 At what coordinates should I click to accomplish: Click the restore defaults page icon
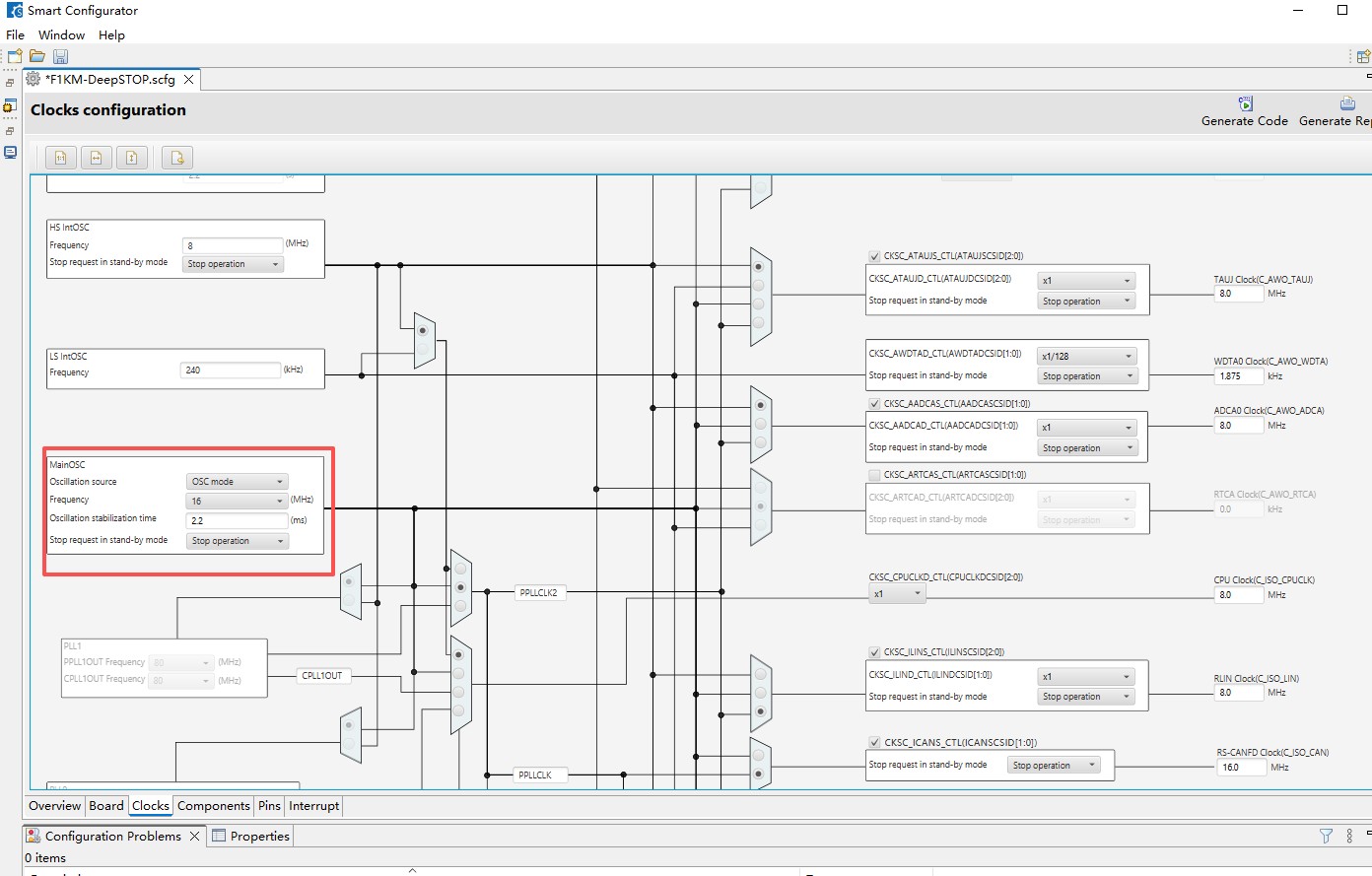pos(177,158)
